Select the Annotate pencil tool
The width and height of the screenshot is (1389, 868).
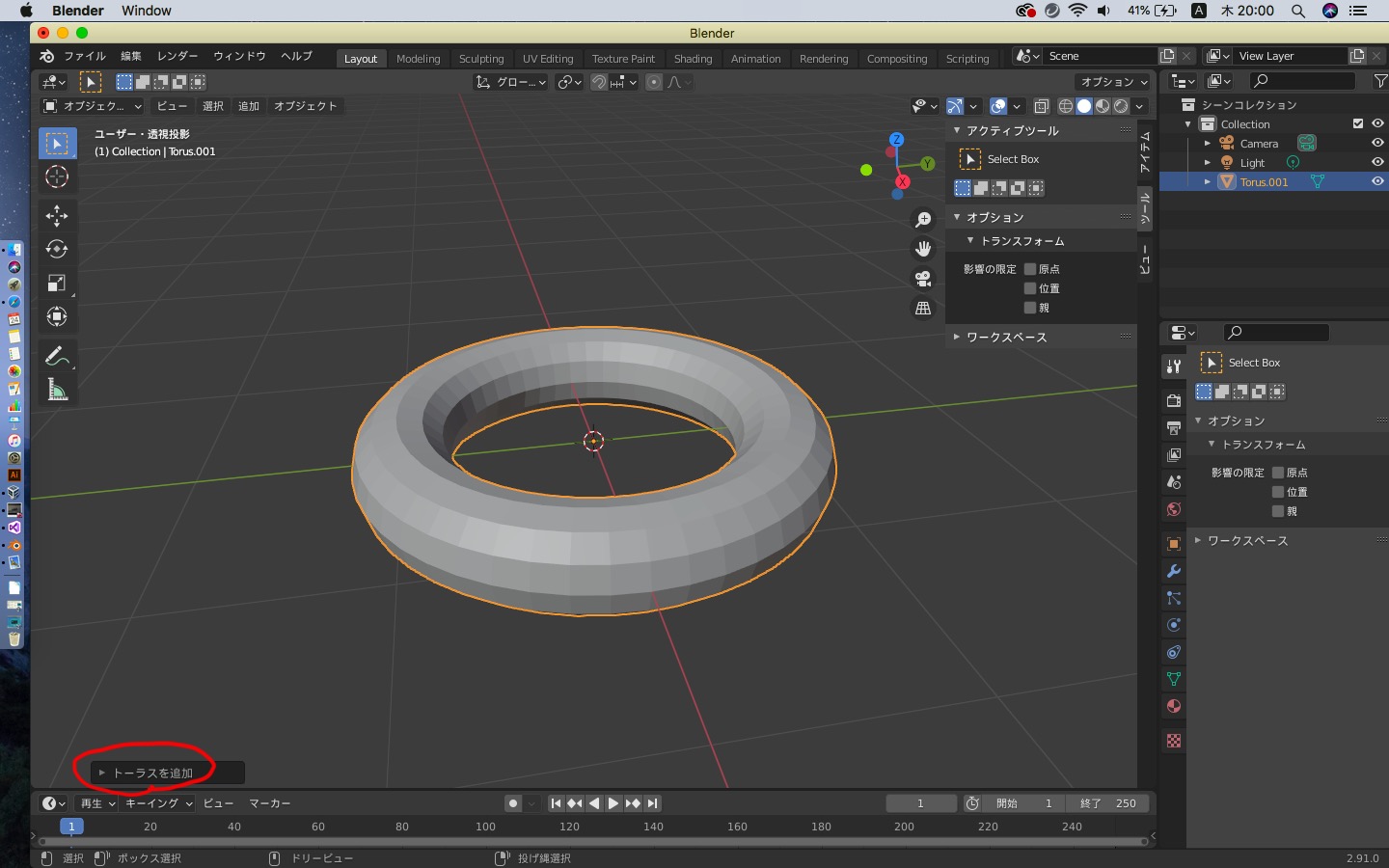click(57, 356)
